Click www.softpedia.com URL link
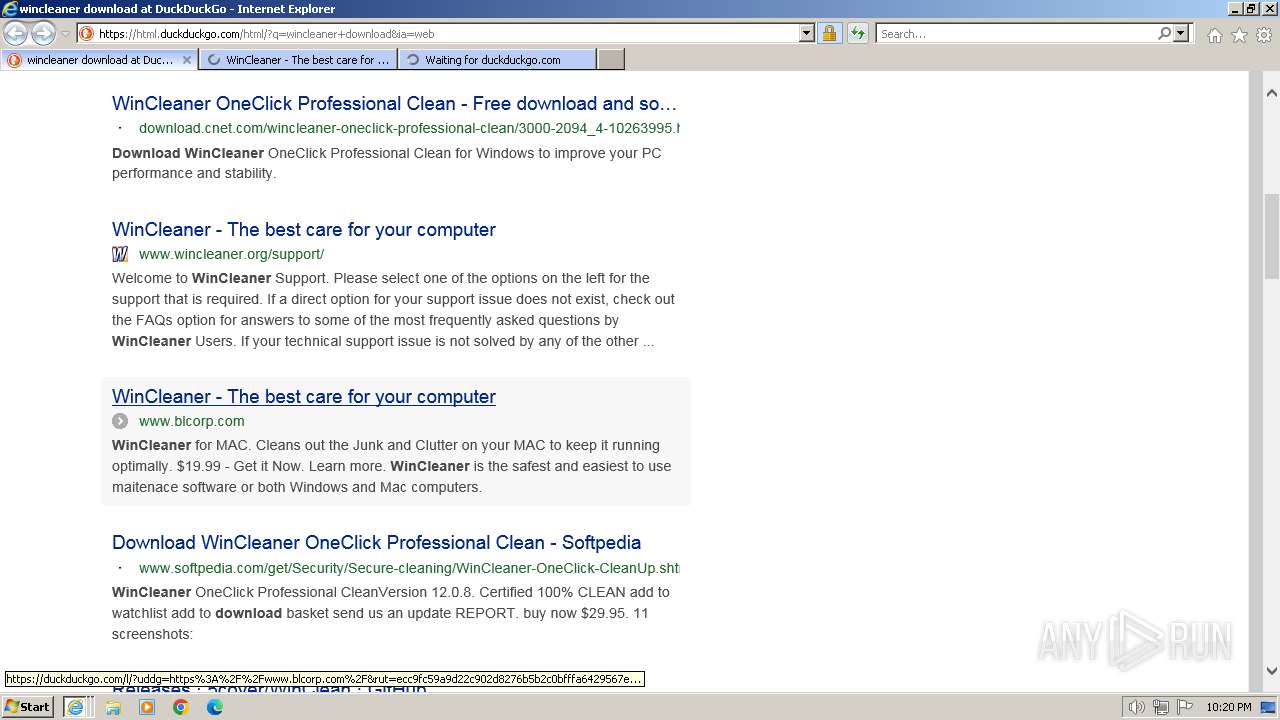The height and width of the screenshot is (720, 1280). (x=409, y=568)
